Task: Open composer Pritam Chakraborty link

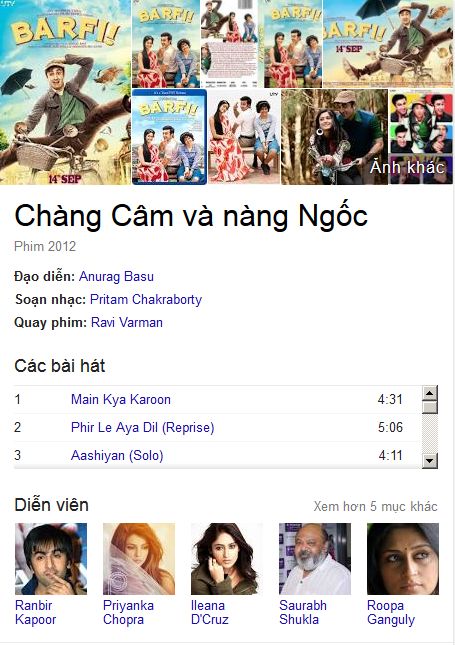Action: 146,299
